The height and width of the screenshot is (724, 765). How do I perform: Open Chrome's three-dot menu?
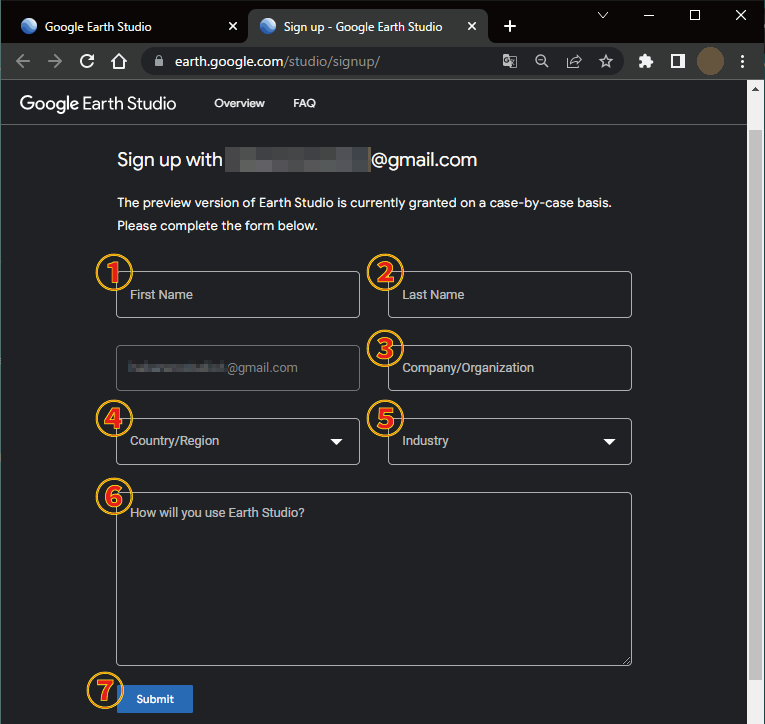(742, 61)
